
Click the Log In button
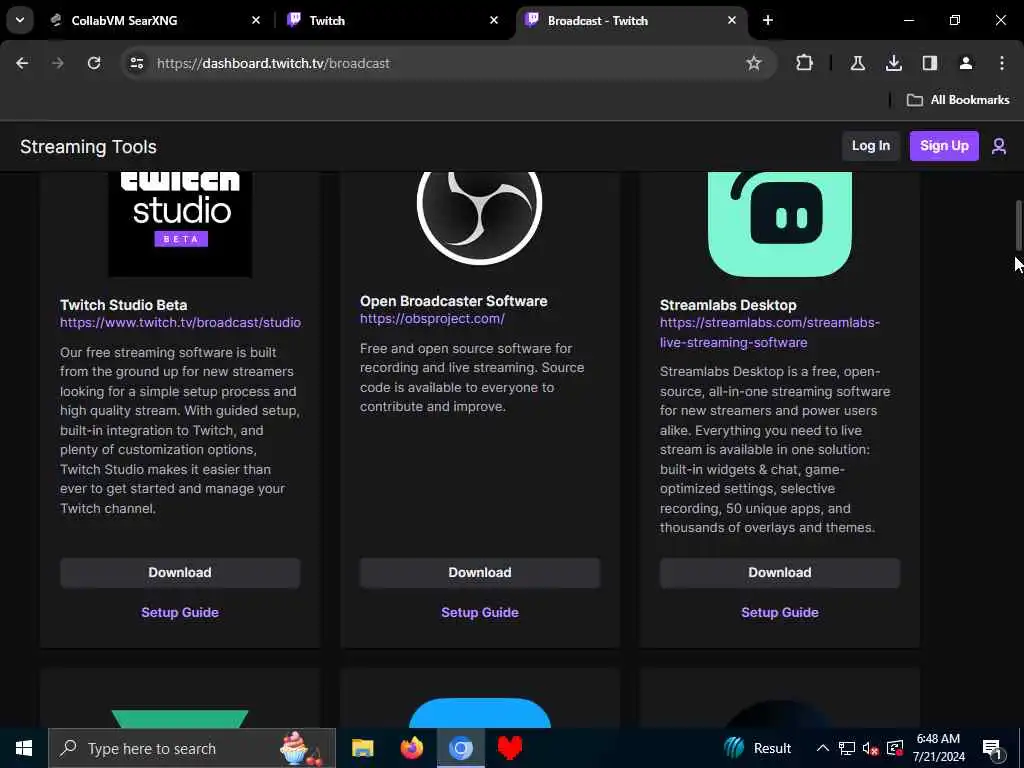pyautogui.click(x=871, y=146)
